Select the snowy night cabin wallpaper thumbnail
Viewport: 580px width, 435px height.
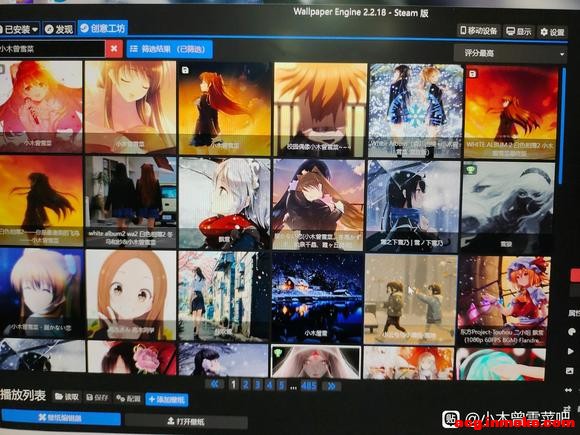(x=317, y=298)
